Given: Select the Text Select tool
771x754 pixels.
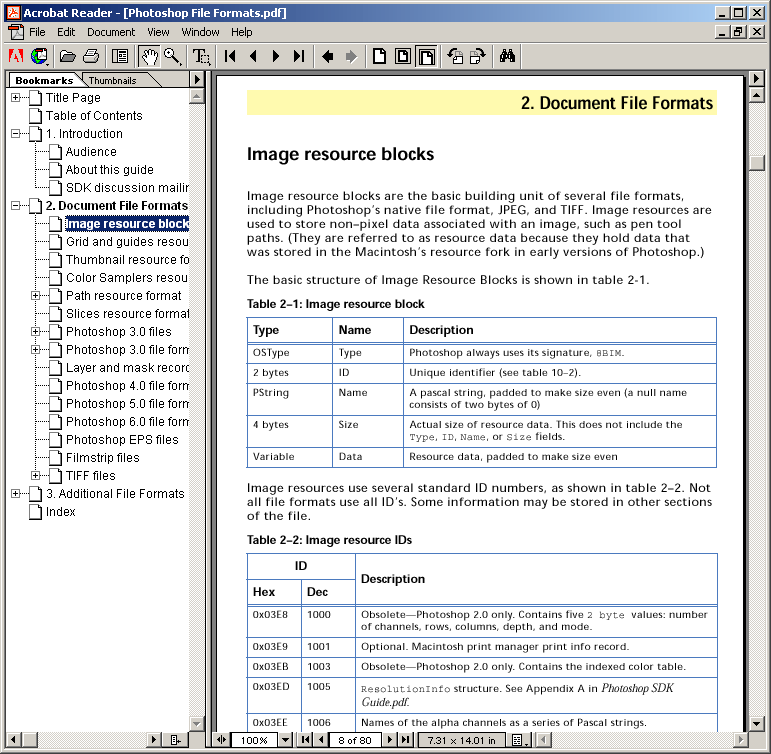Looking at the screenshot, I should (x=202, y=57).
